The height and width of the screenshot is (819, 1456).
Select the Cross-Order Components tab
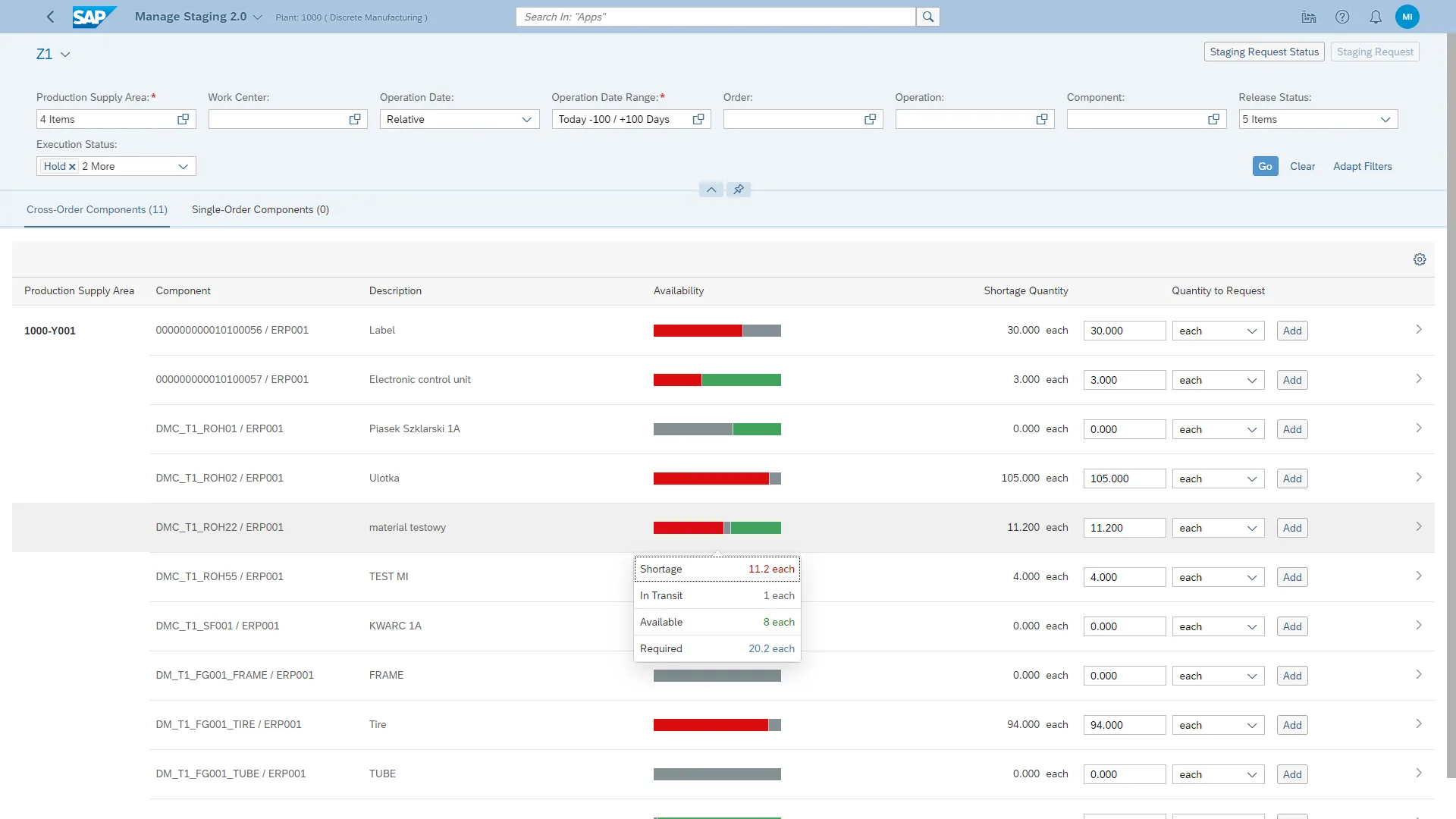click(97, 209)
